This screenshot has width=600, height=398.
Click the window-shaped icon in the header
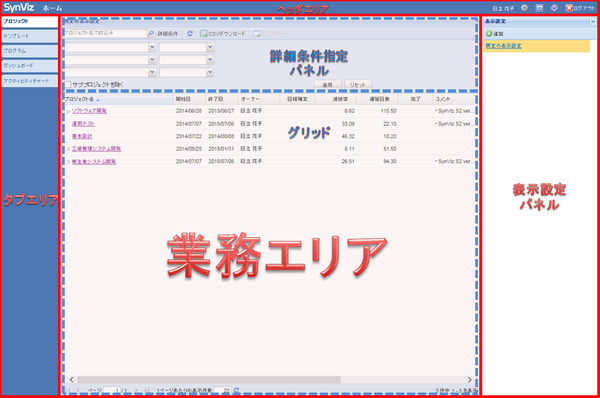coord(539,8)
